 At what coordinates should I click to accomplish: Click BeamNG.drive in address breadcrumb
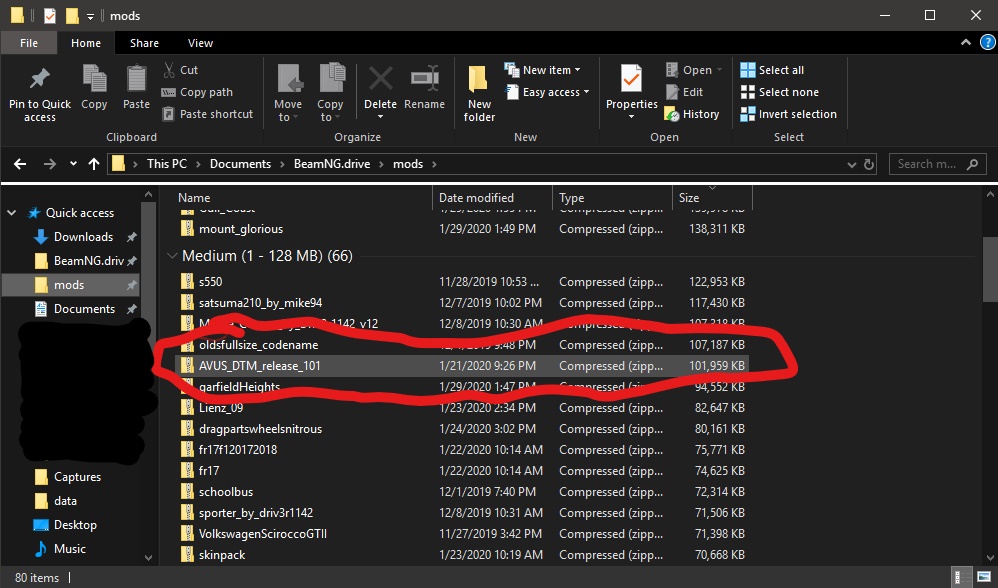click(x=332, y=164)
